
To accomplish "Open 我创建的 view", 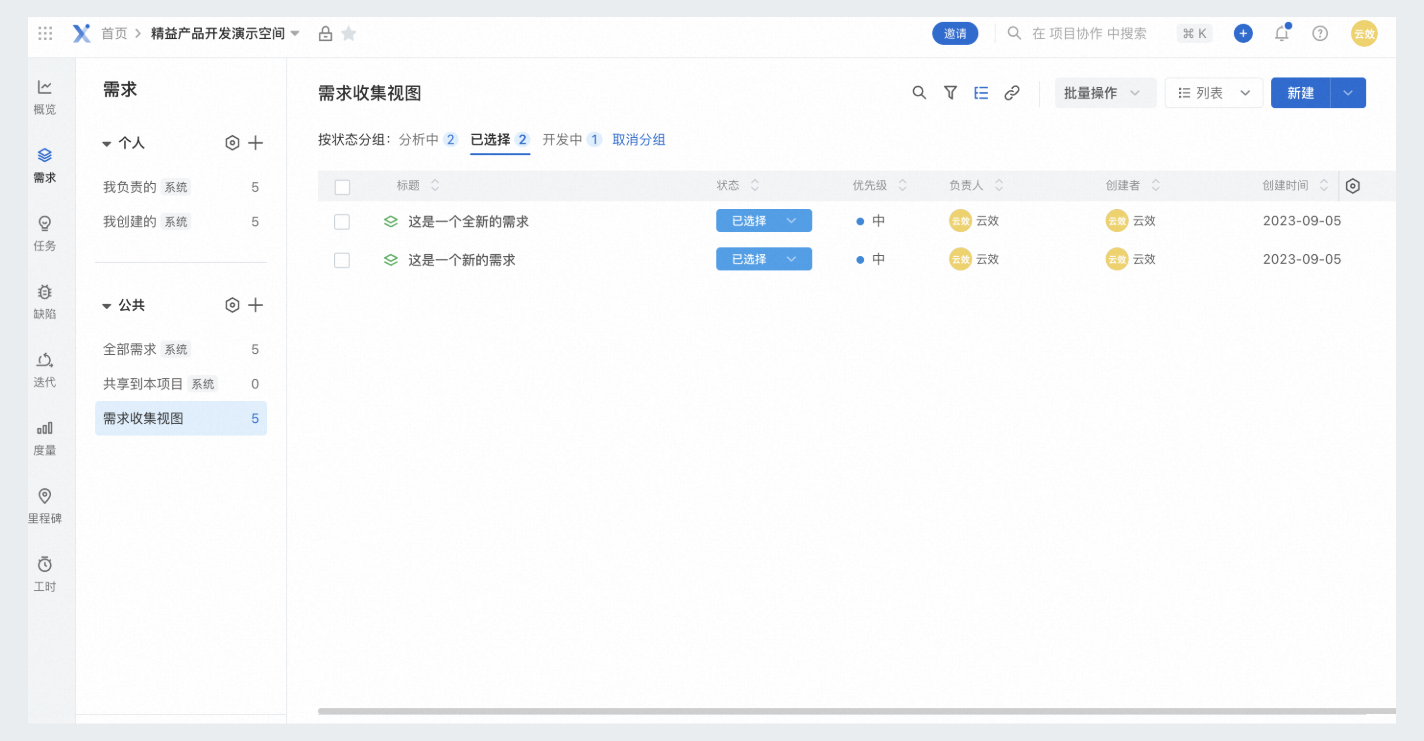I will (x=181, y=221).
